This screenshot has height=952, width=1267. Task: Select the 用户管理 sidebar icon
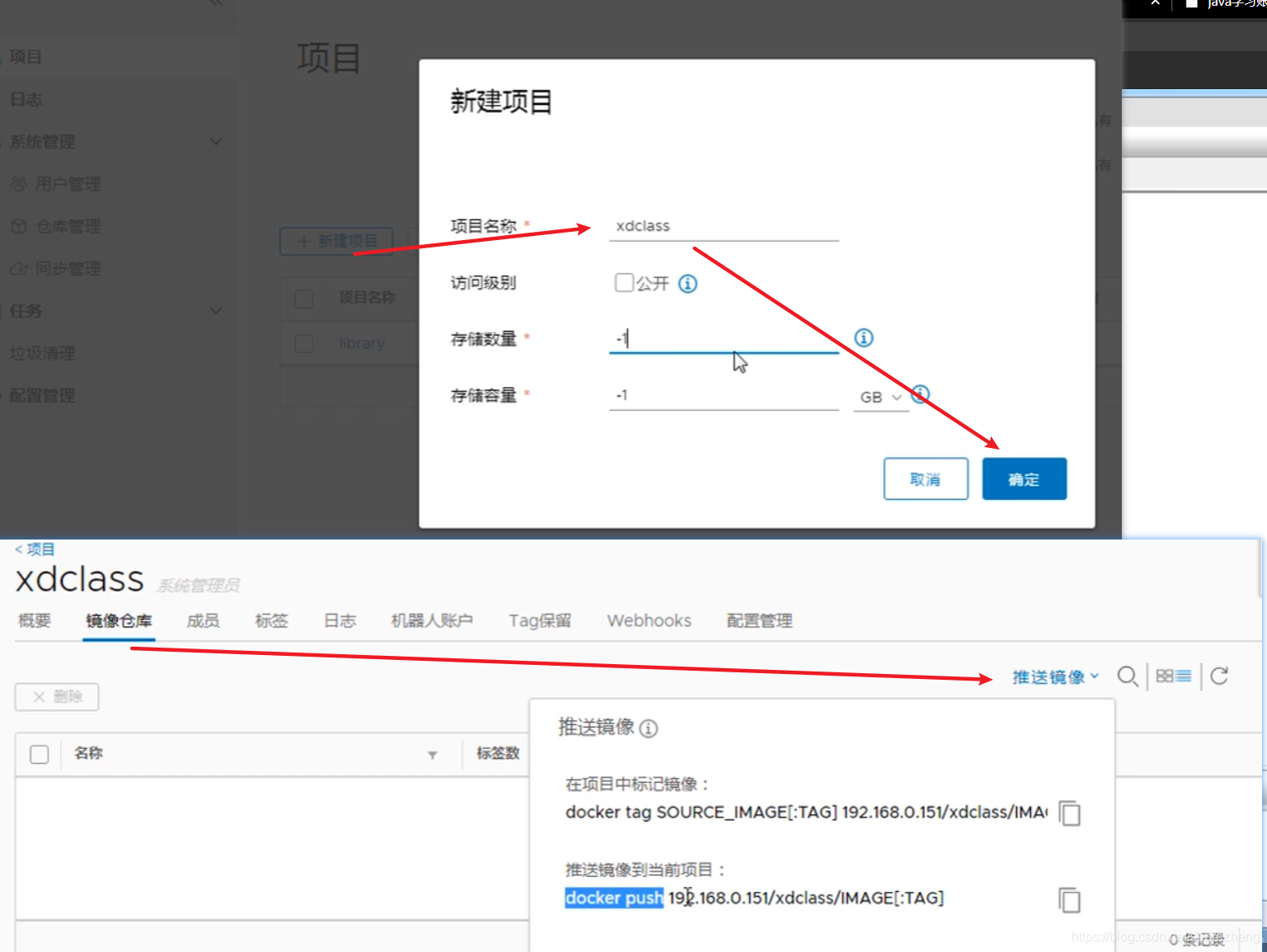point(18,184)
